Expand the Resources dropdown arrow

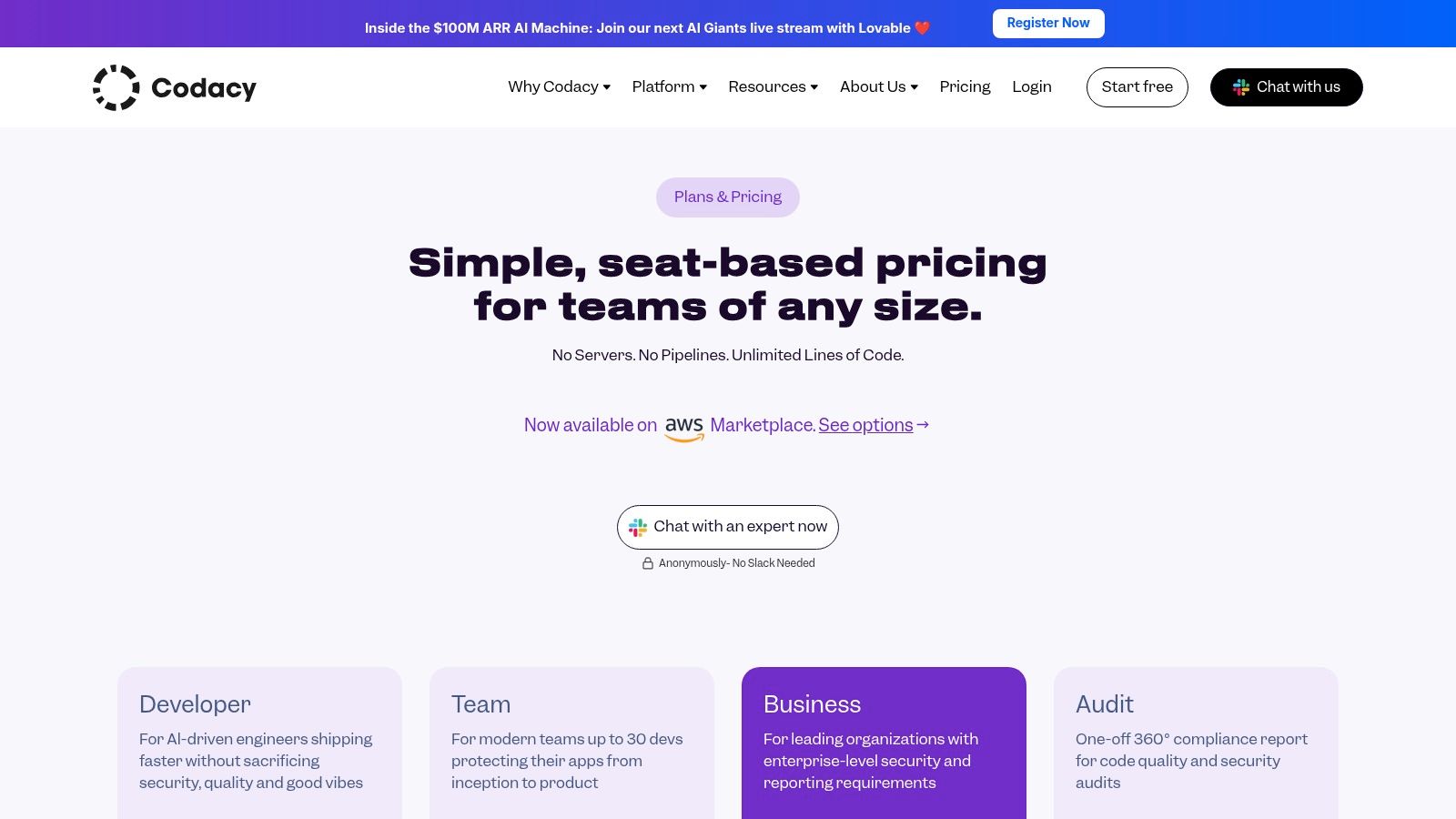point(814,87)
